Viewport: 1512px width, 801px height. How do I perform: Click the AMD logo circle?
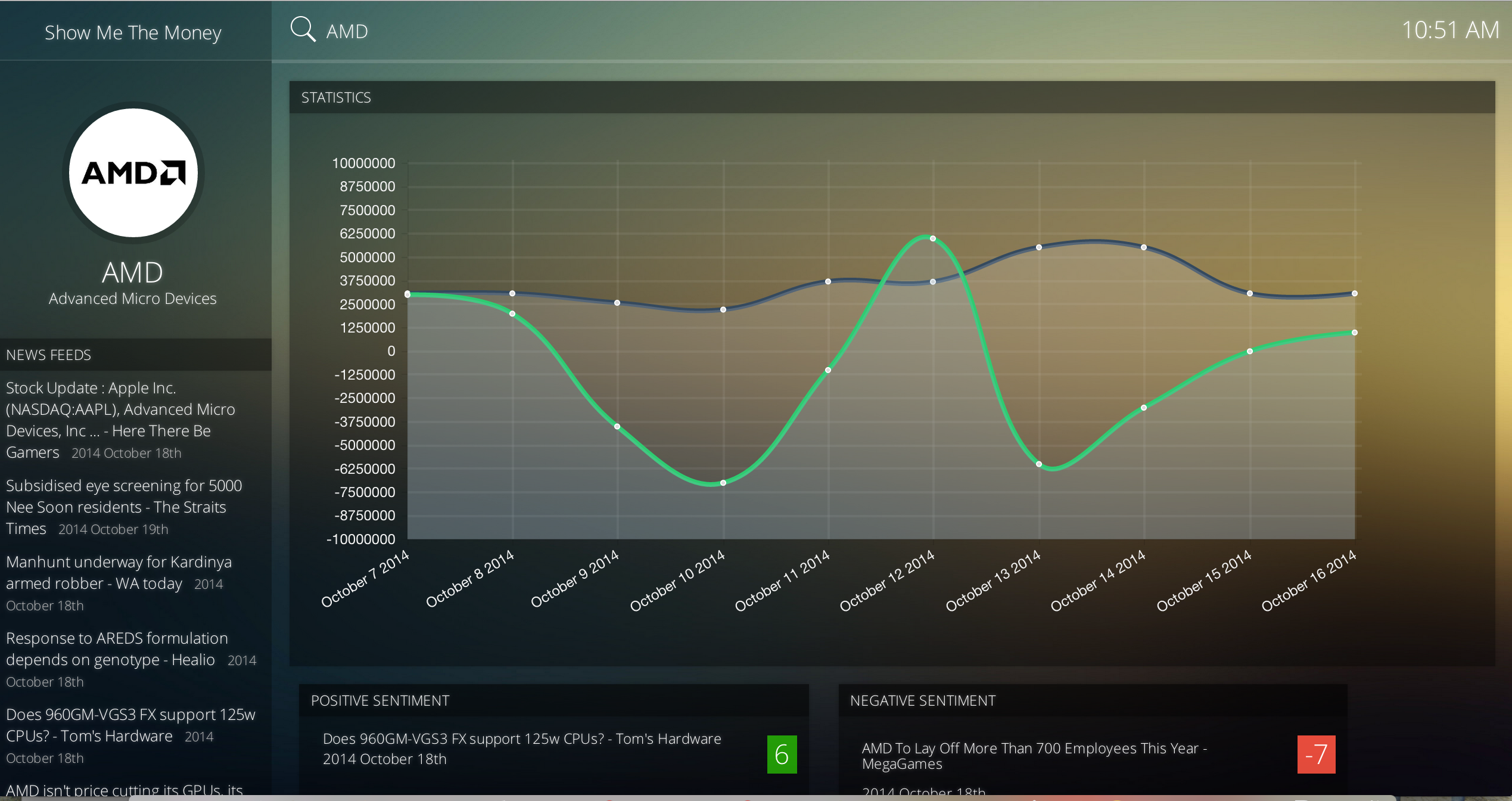click(133, 173)
